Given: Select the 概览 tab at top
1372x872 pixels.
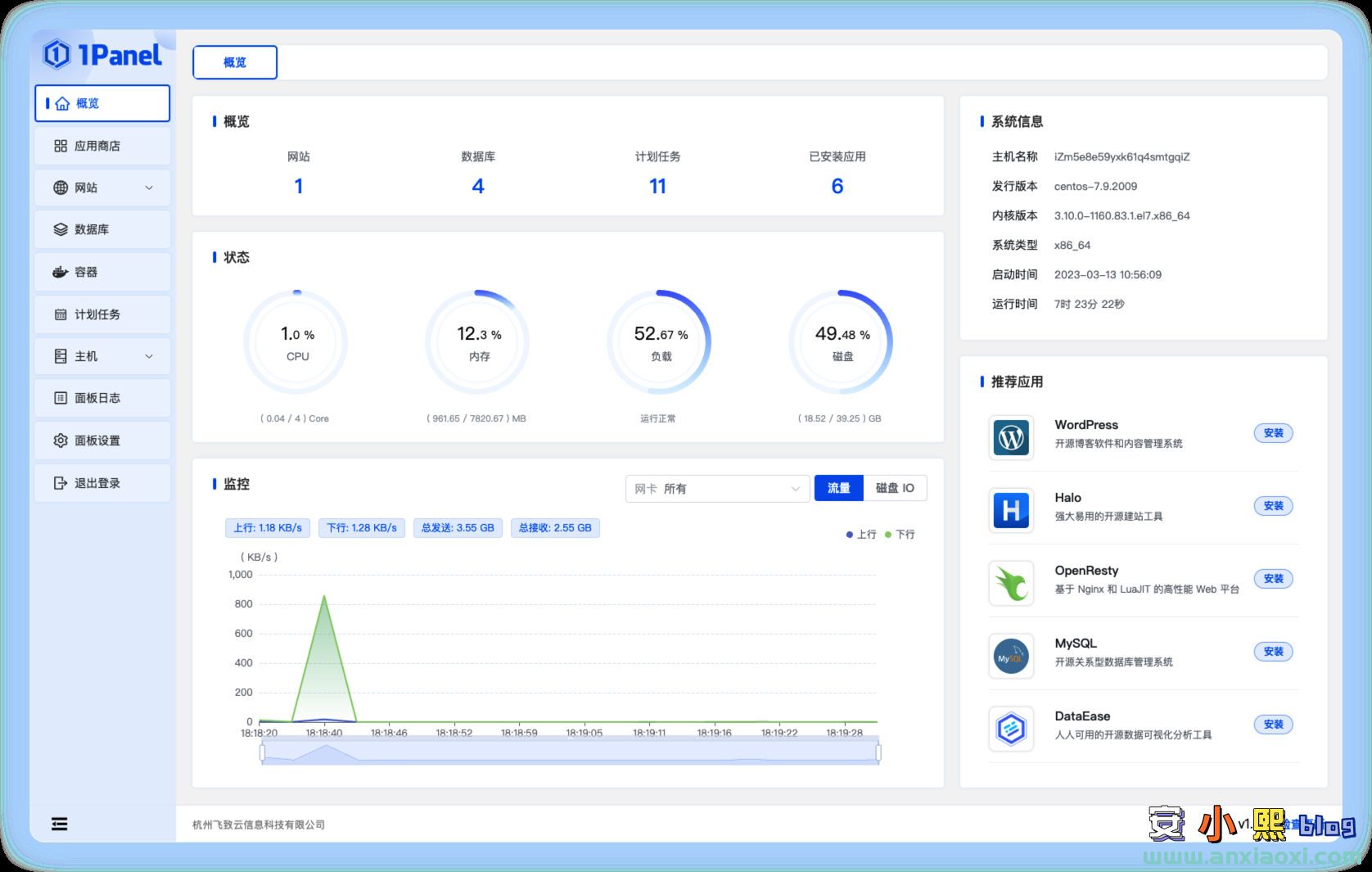Looking at the screenshot, I should 235,62.
